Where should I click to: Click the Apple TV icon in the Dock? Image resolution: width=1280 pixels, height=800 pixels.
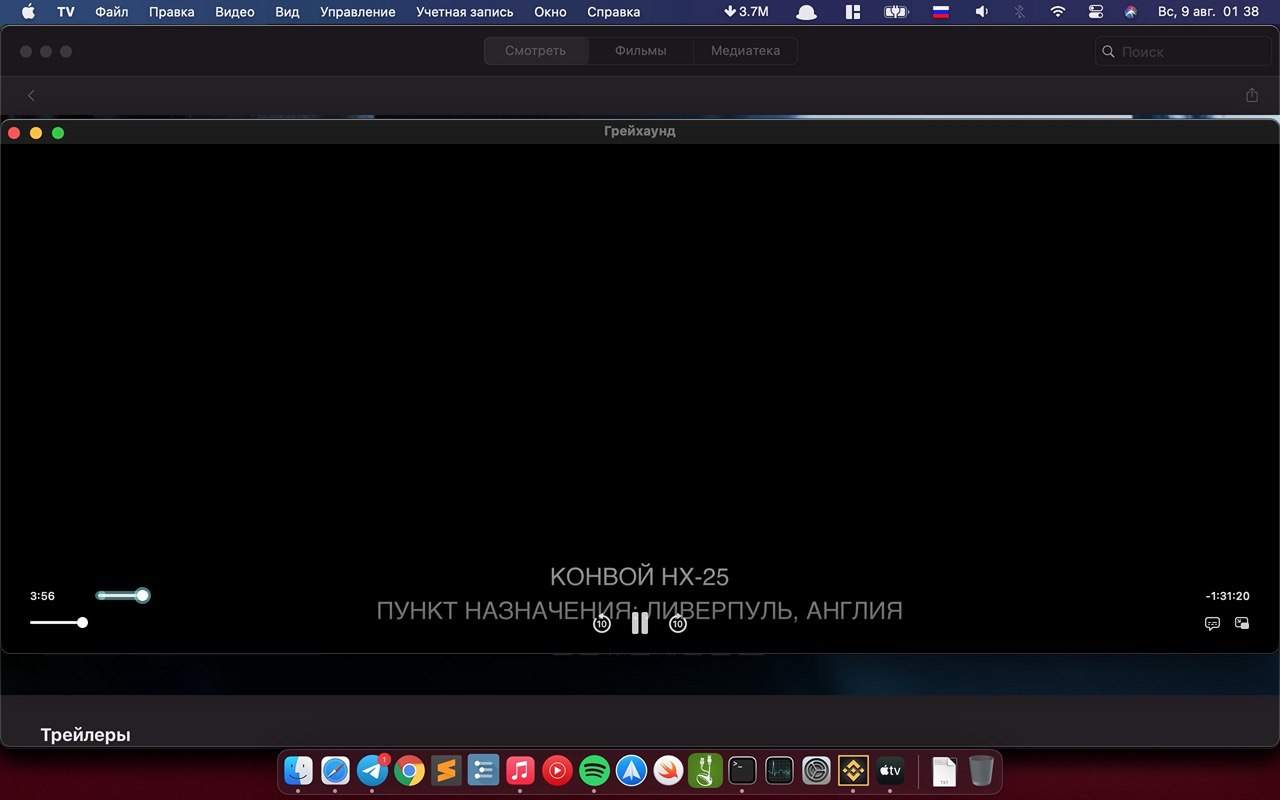tap(890, 770)
